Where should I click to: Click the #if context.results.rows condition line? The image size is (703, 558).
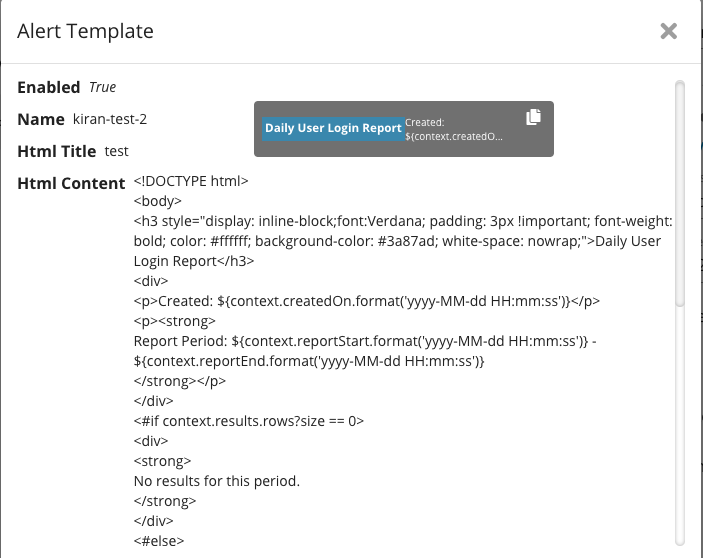tap(248, 421)
